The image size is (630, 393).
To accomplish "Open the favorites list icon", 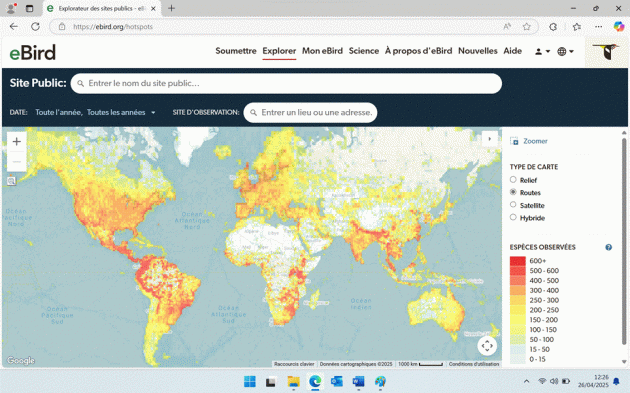I will coord(577,27).
